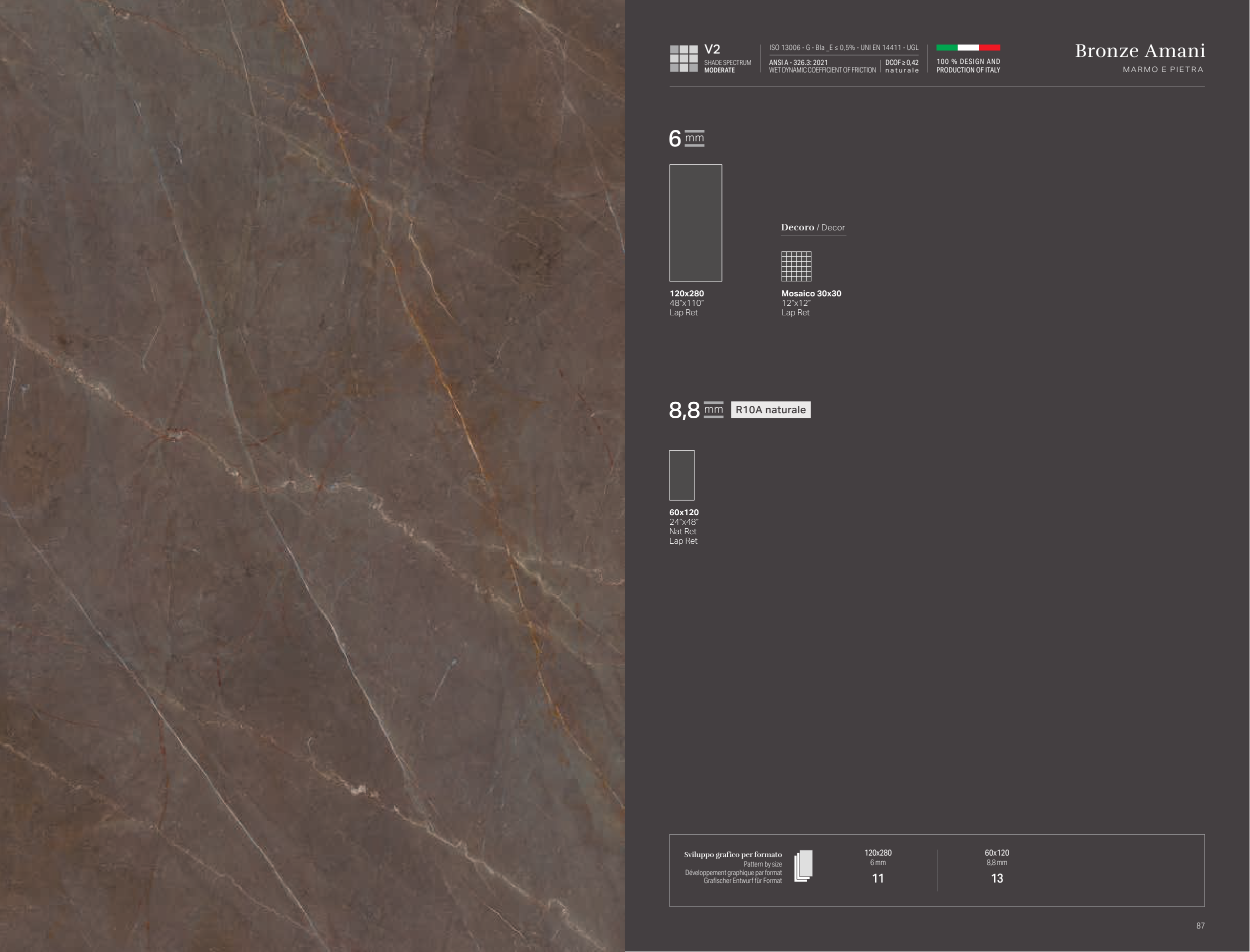Click the pattern count 11 for 120x280

[877, 879]
